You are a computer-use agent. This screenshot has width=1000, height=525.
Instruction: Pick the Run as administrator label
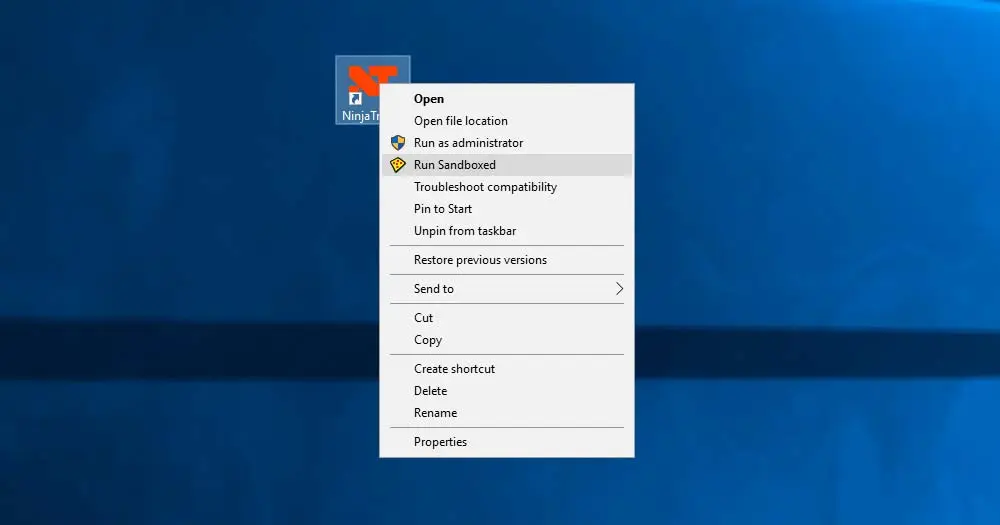[x=468, y=143]
